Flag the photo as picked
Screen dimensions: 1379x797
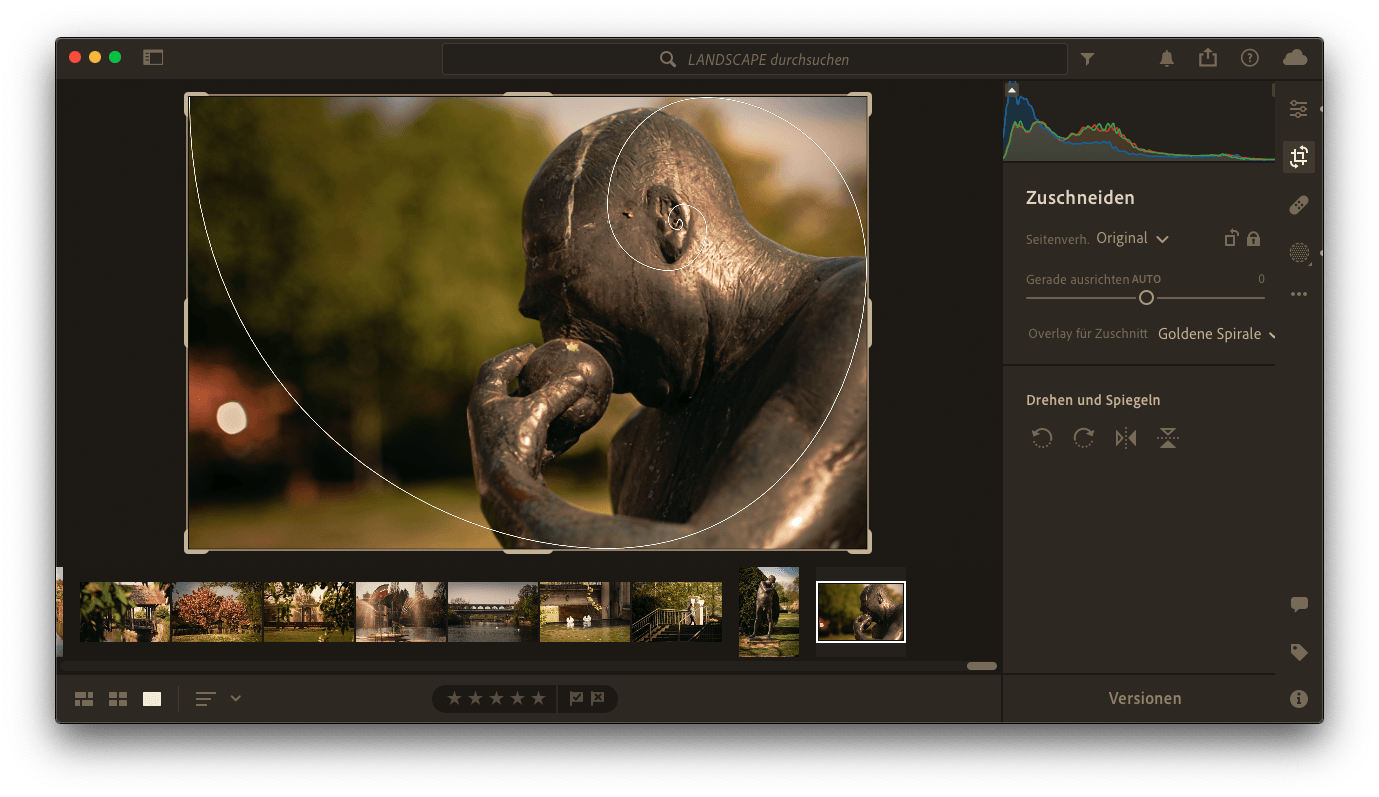click(576, 699)
